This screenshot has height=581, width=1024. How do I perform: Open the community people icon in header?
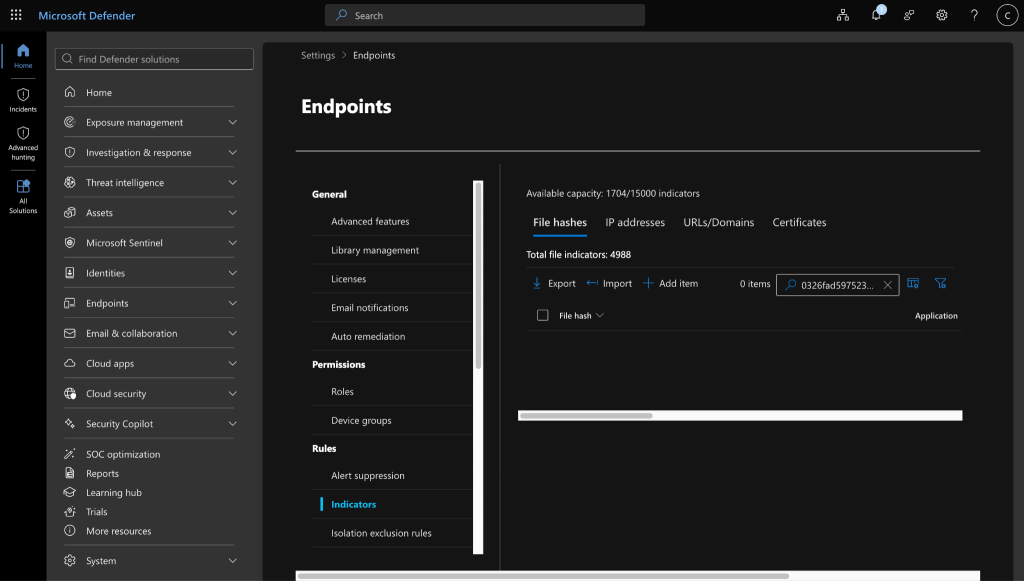click(909, 15)
